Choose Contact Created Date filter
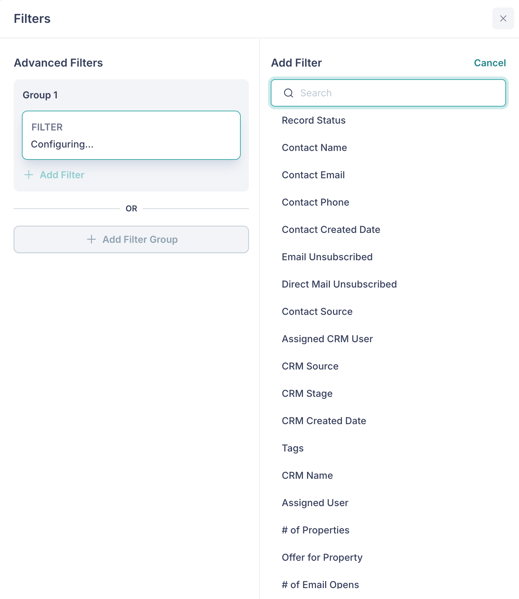Viewport: 519px width, 599px height. (331, 230)
